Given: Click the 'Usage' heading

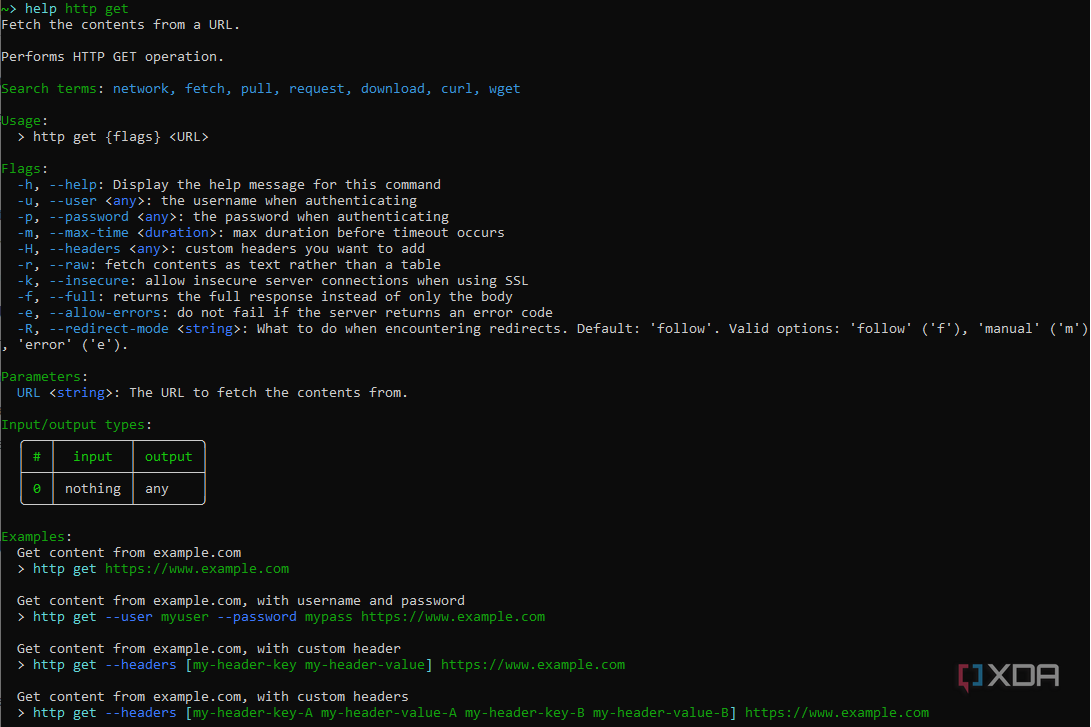Looking at the screenshot, I should click(x=22, y=120).
